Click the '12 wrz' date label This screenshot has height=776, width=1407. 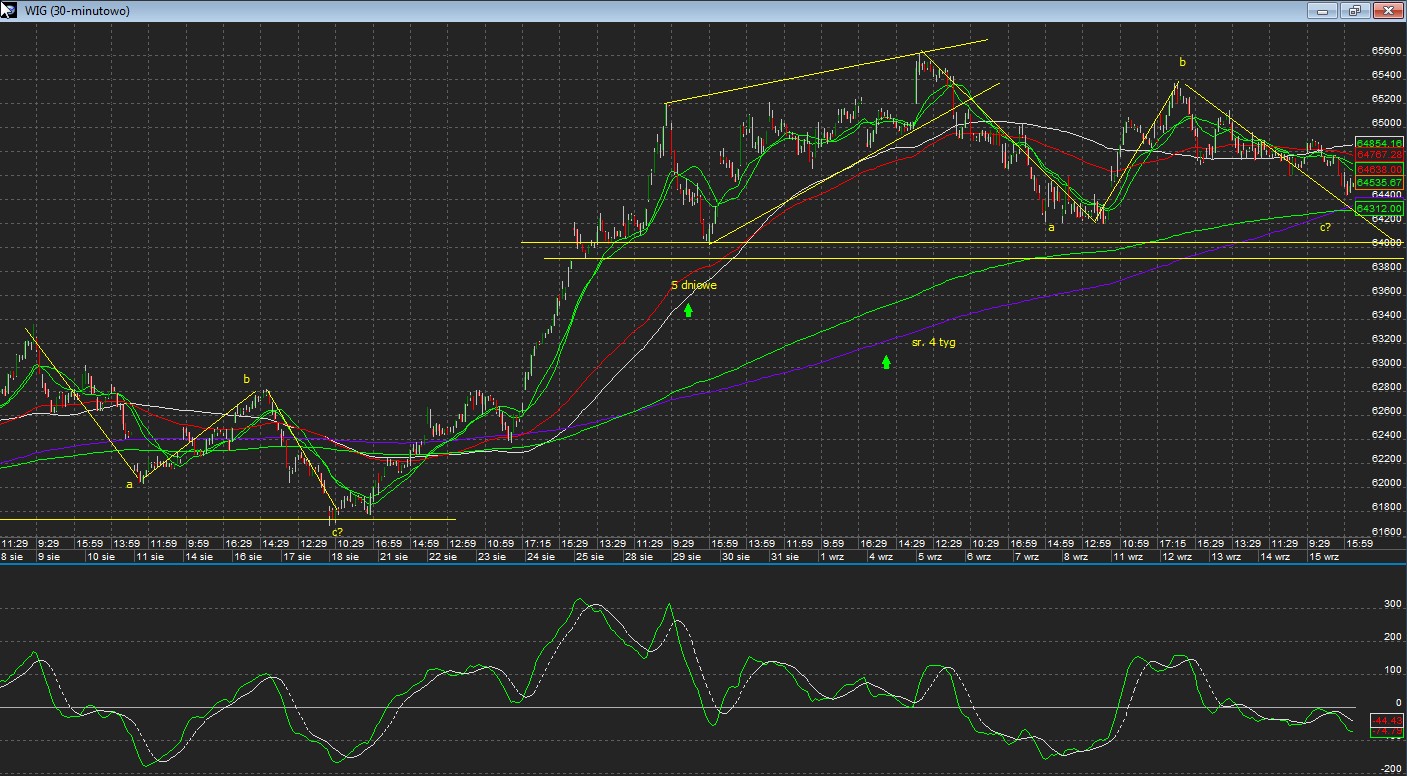(1177, 556)
